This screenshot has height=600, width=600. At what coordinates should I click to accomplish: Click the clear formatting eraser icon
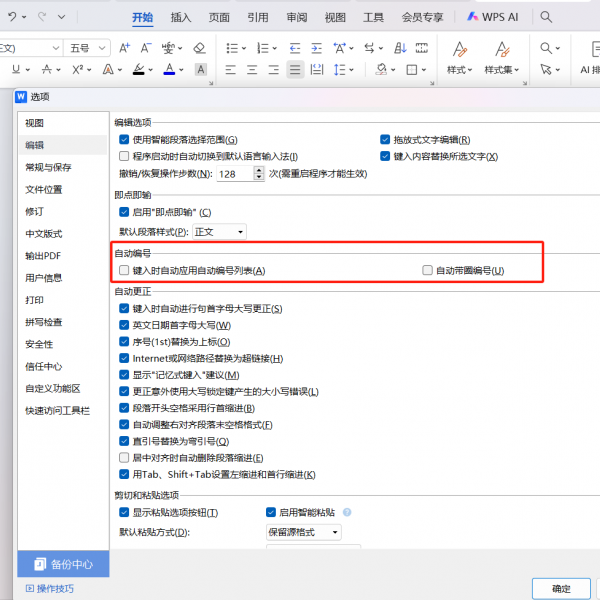tap(199, 48)
